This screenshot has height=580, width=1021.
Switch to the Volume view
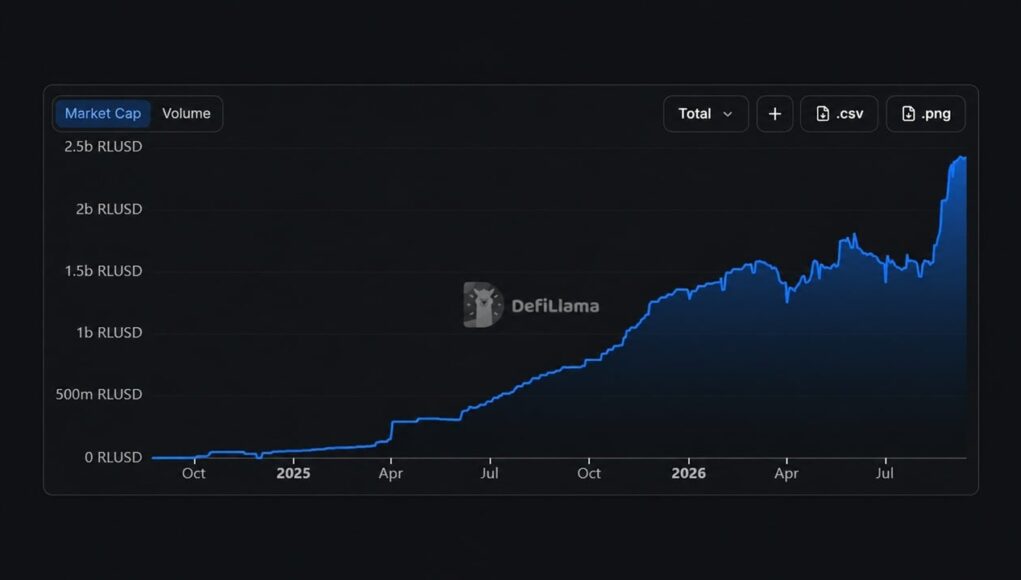186,113
